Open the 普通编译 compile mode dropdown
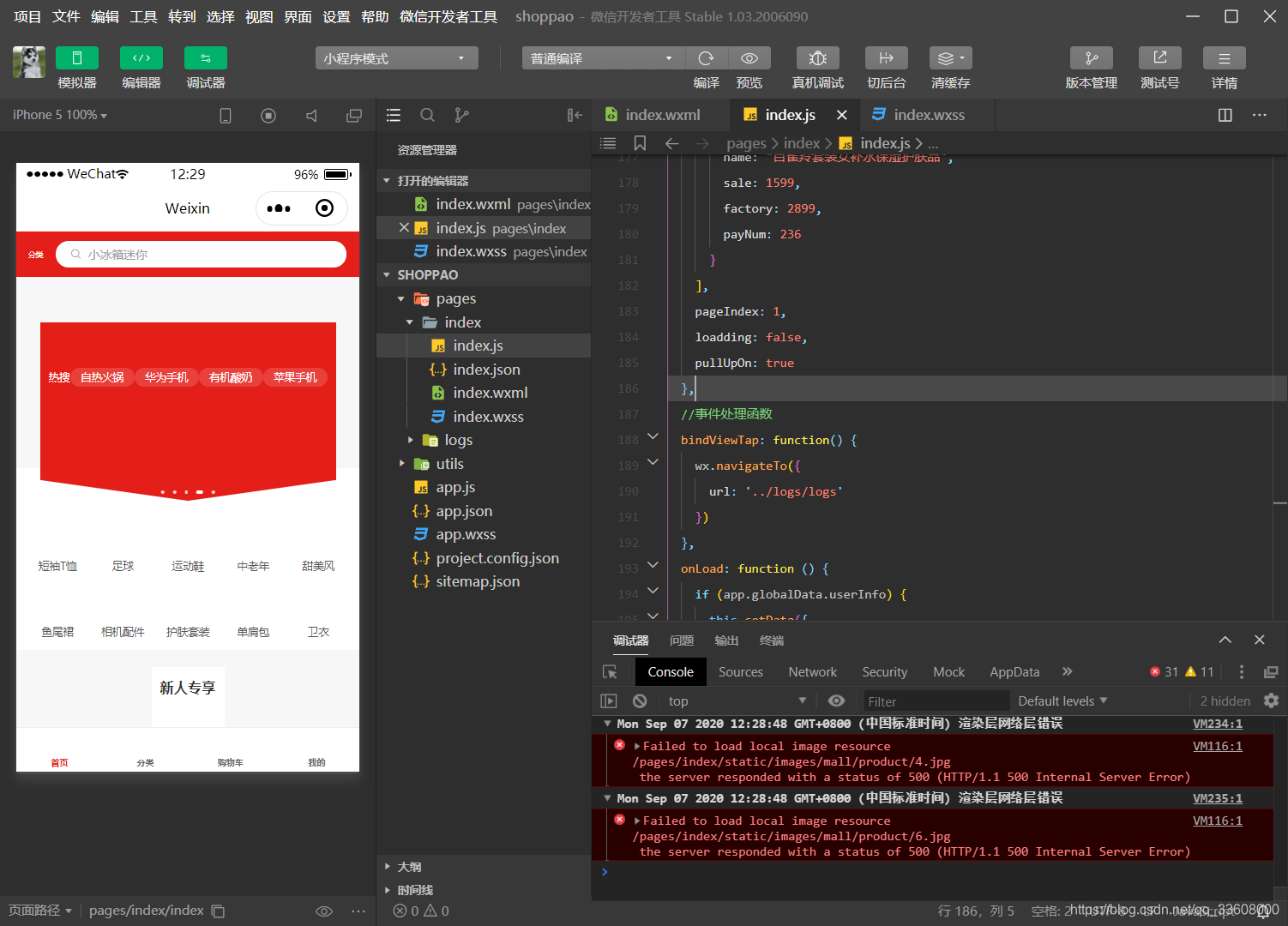1288x926 pixels. click(x=603, y=58)
